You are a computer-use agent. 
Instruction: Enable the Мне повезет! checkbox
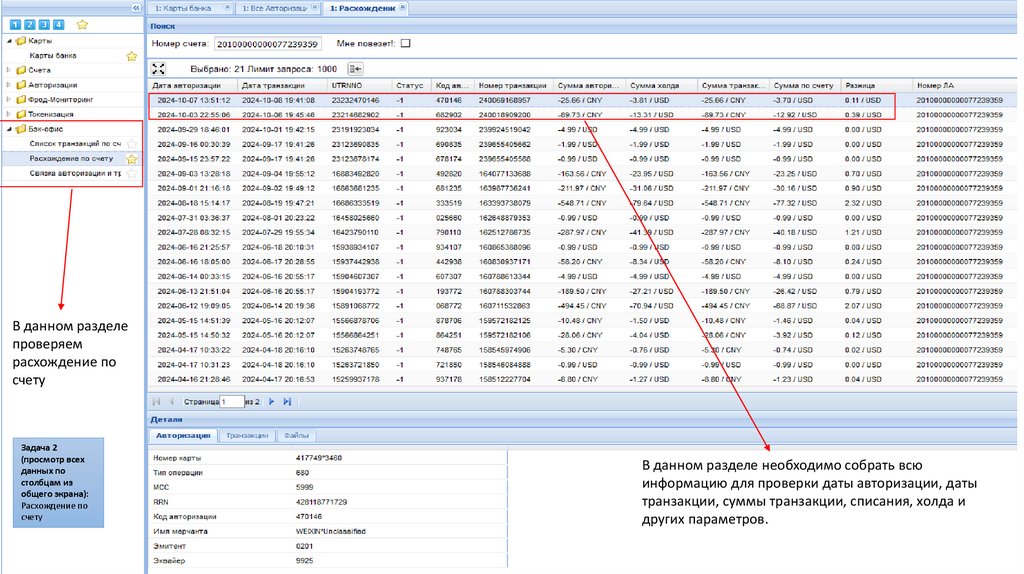point(405,44)
